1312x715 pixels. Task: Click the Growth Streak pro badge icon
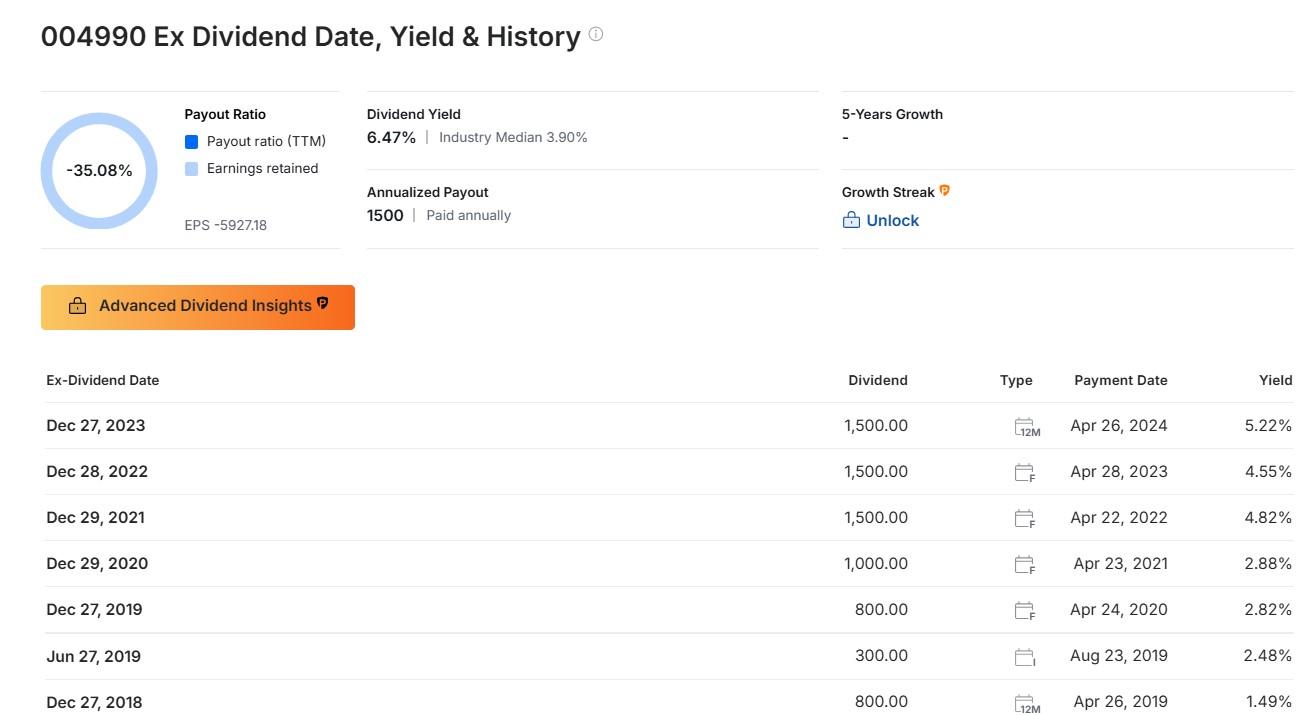(x=944, y=190)
